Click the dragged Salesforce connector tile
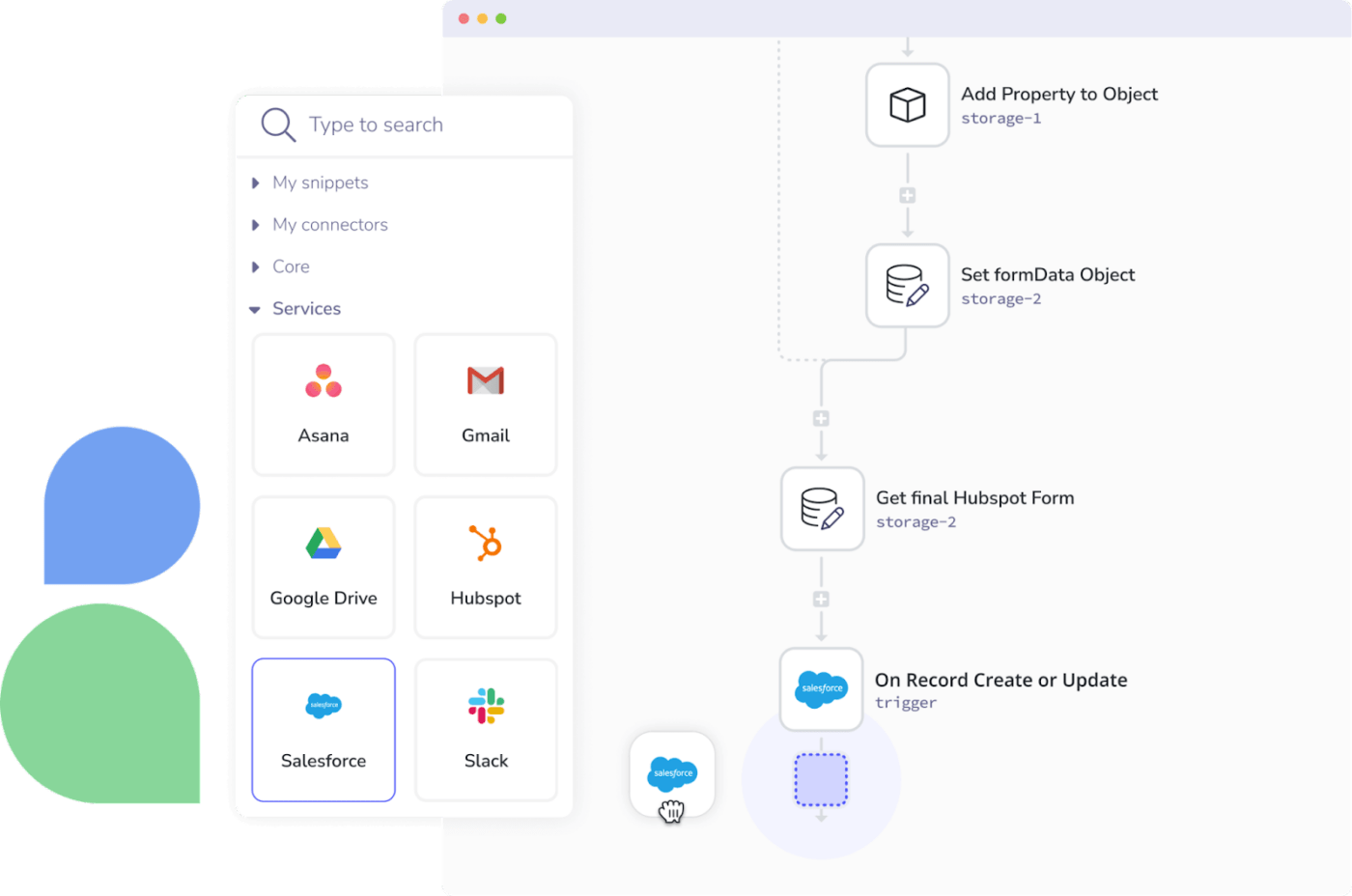Viewport: 1352px width, 896px height. (672, 774)
